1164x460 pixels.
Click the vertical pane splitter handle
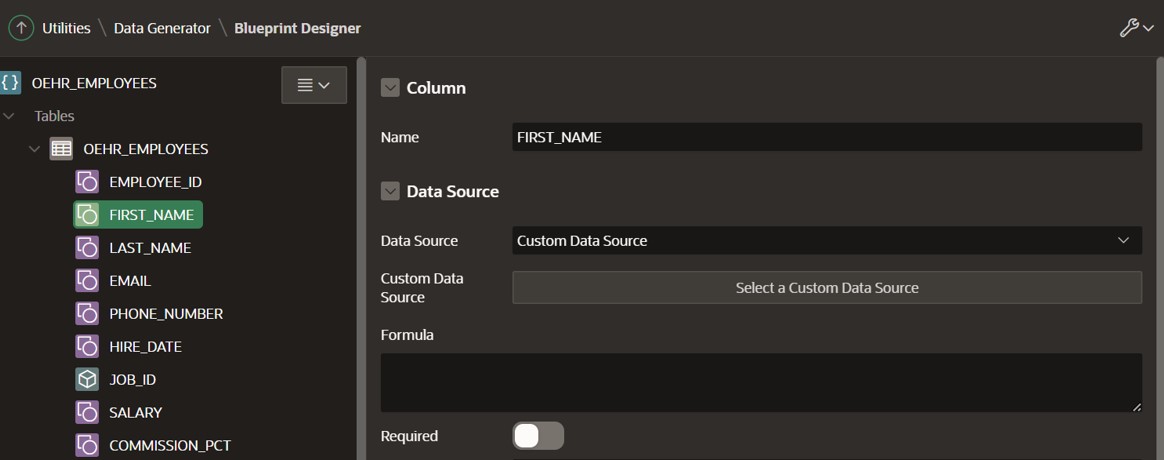[362, 258]
